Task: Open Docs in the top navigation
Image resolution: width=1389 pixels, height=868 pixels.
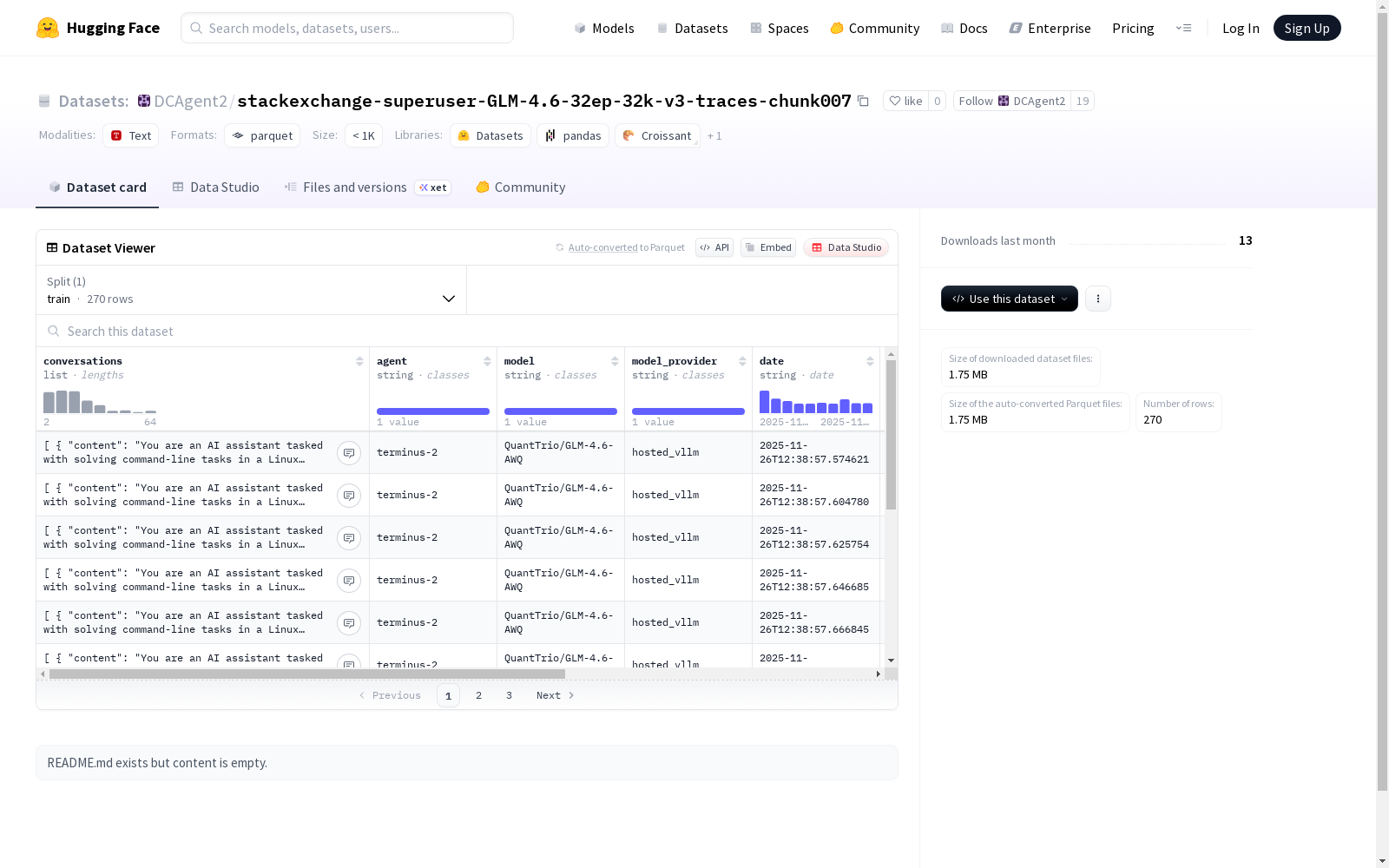Action: click(x=964, y=28)
